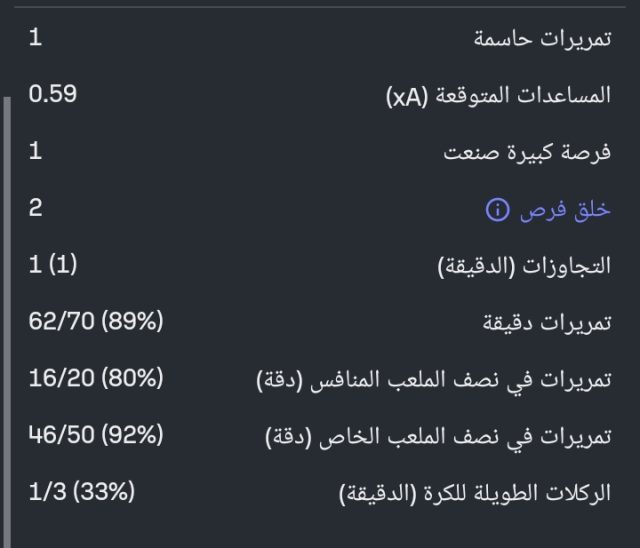
Task: Click the value 2 in the خلق فرص row
Action: click(36, 209)
